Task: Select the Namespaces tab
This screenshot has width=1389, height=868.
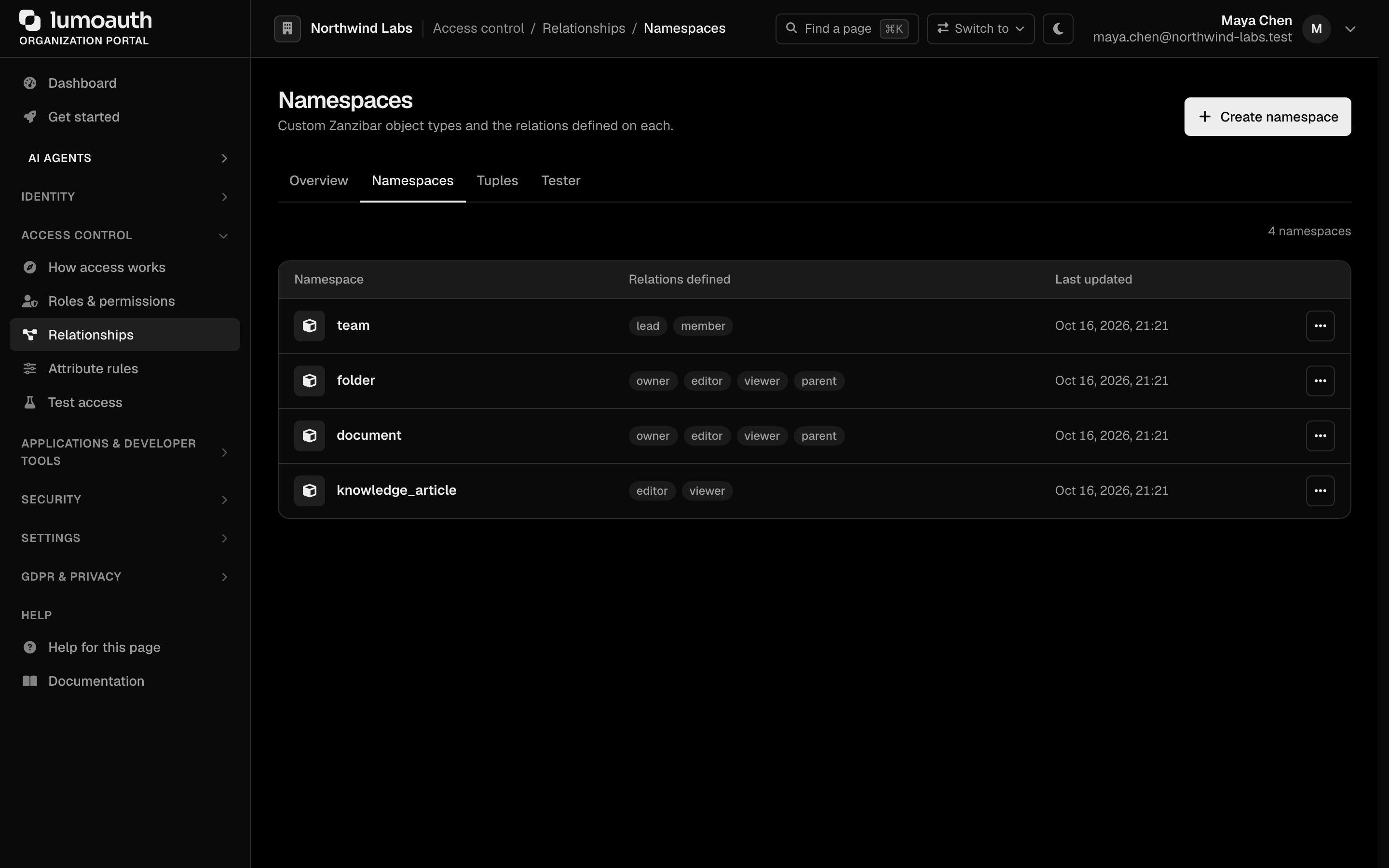Action: (412, 181)
